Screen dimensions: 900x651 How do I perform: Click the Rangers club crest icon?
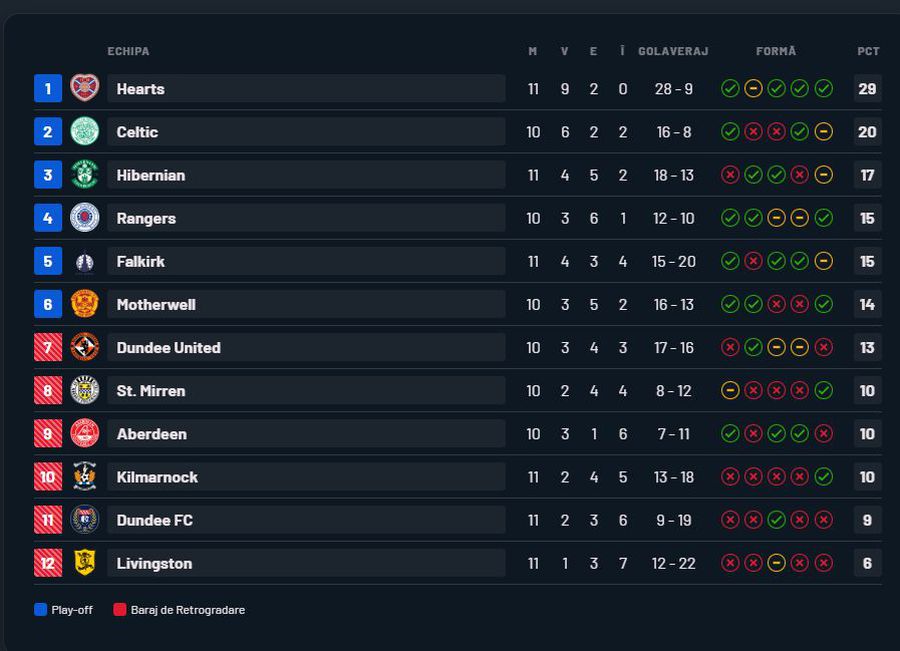pyautogui.click(x=85, y=217)
